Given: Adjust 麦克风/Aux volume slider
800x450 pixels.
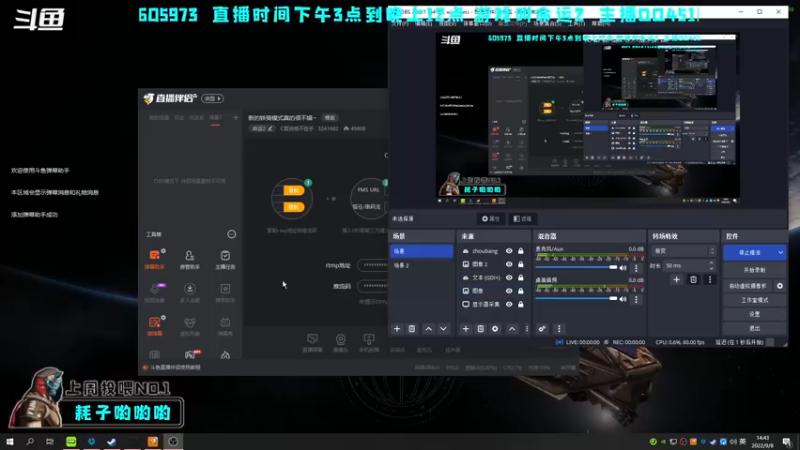Looking at the screenshot, I should 577,267.
